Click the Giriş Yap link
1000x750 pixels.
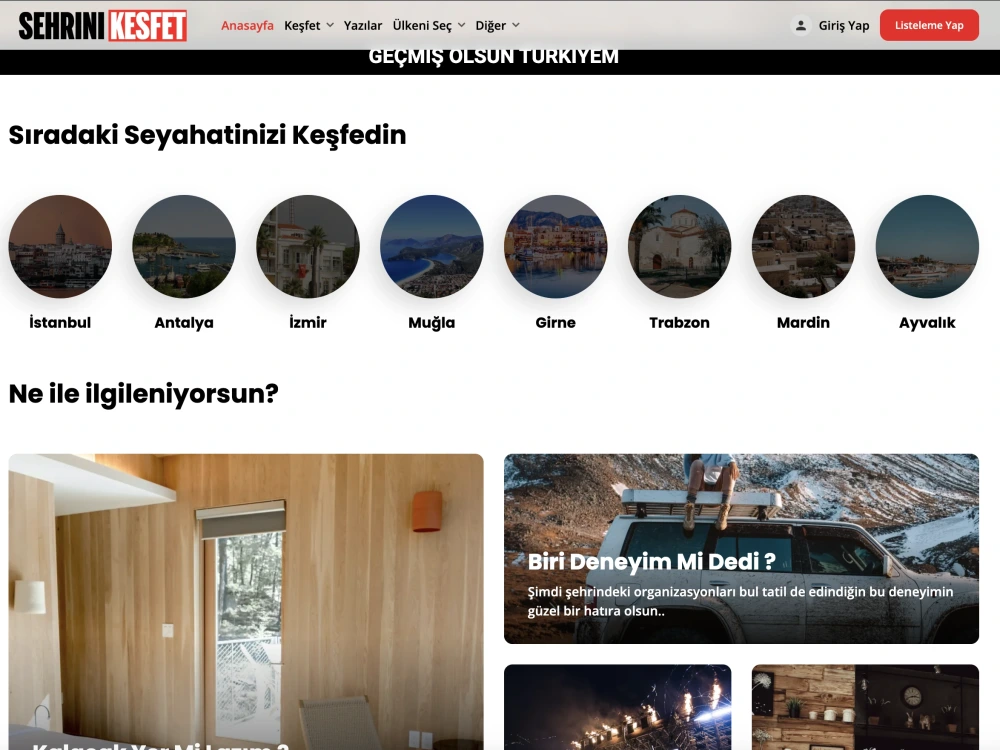point(844,26)
